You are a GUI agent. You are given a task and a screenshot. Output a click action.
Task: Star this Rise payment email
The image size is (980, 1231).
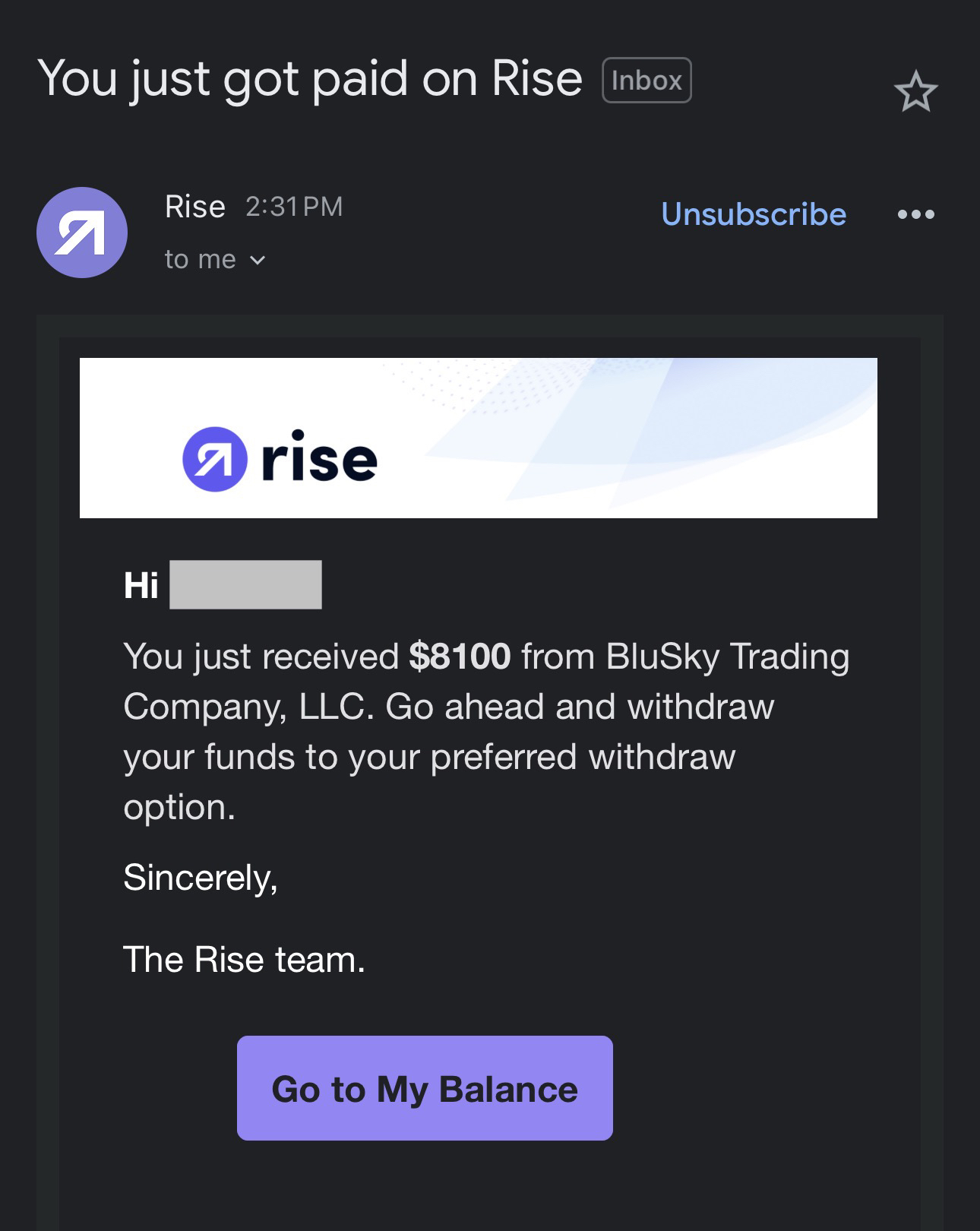(915, 92)
